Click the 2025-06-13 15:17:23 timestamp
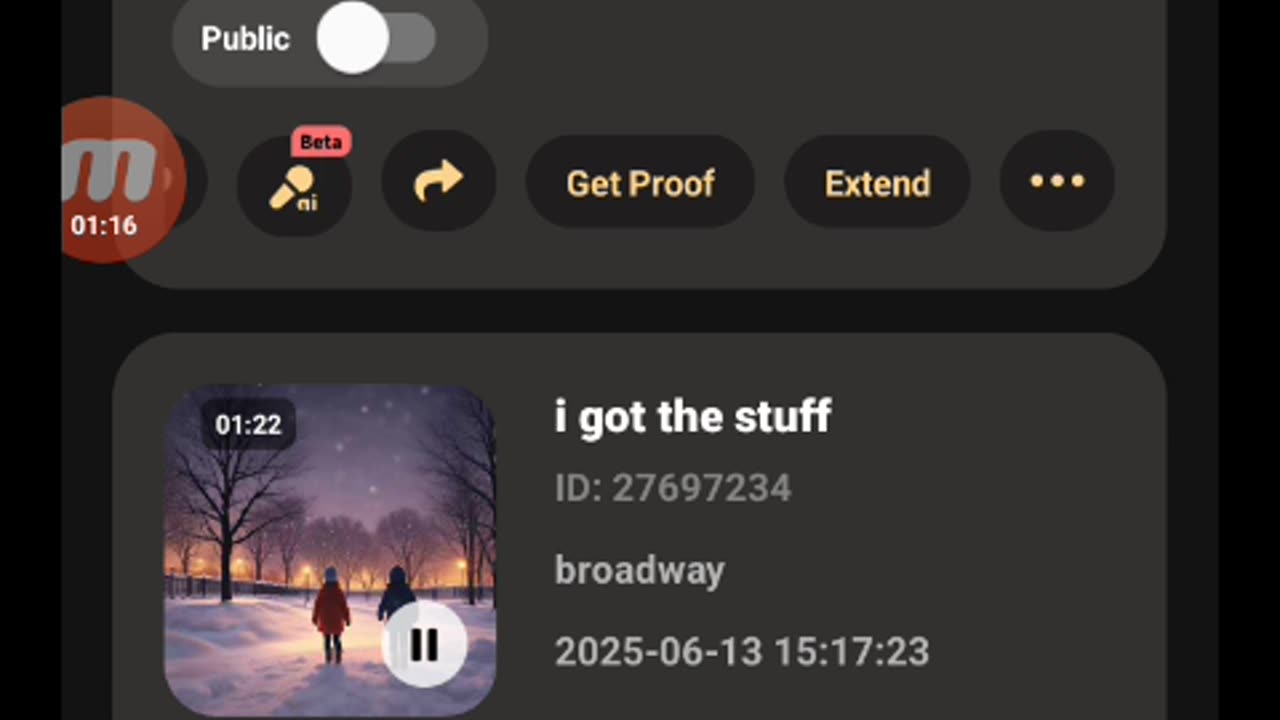Screen dimensions: 1280x720 click(742, 652)
